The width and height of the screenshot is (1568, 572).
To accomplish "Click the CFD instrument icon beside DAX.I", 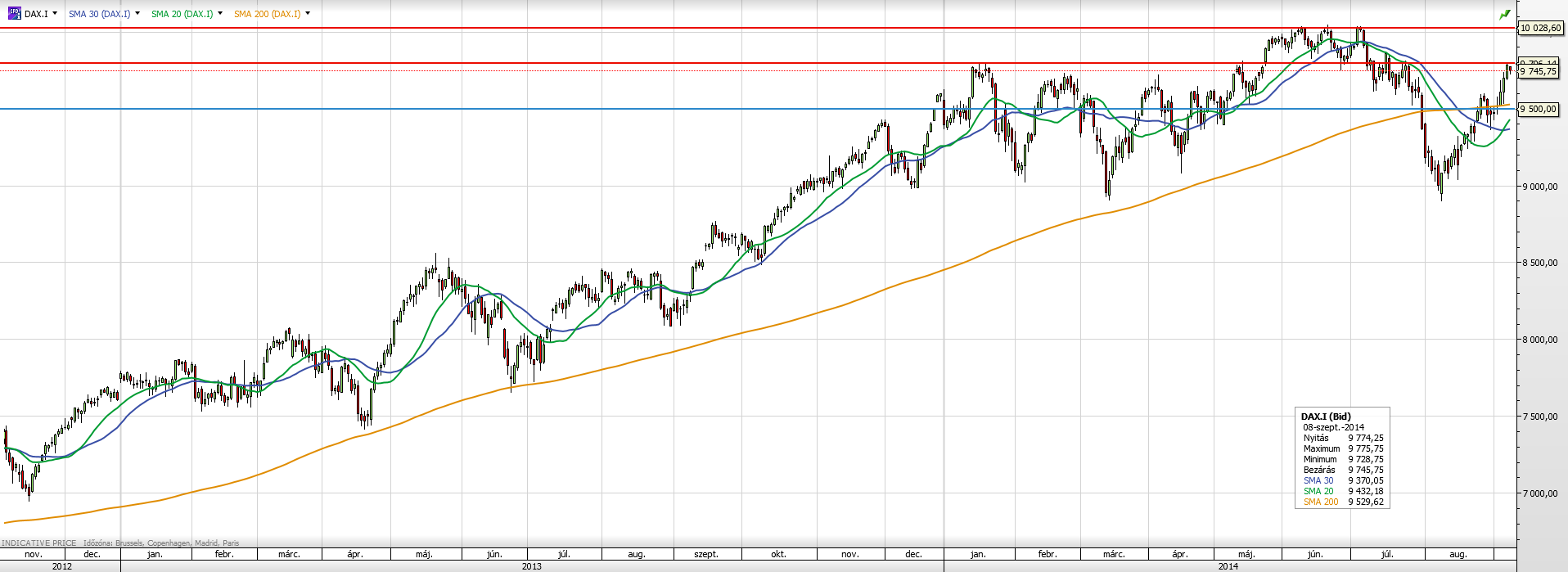I will click(x=14, y=14).
